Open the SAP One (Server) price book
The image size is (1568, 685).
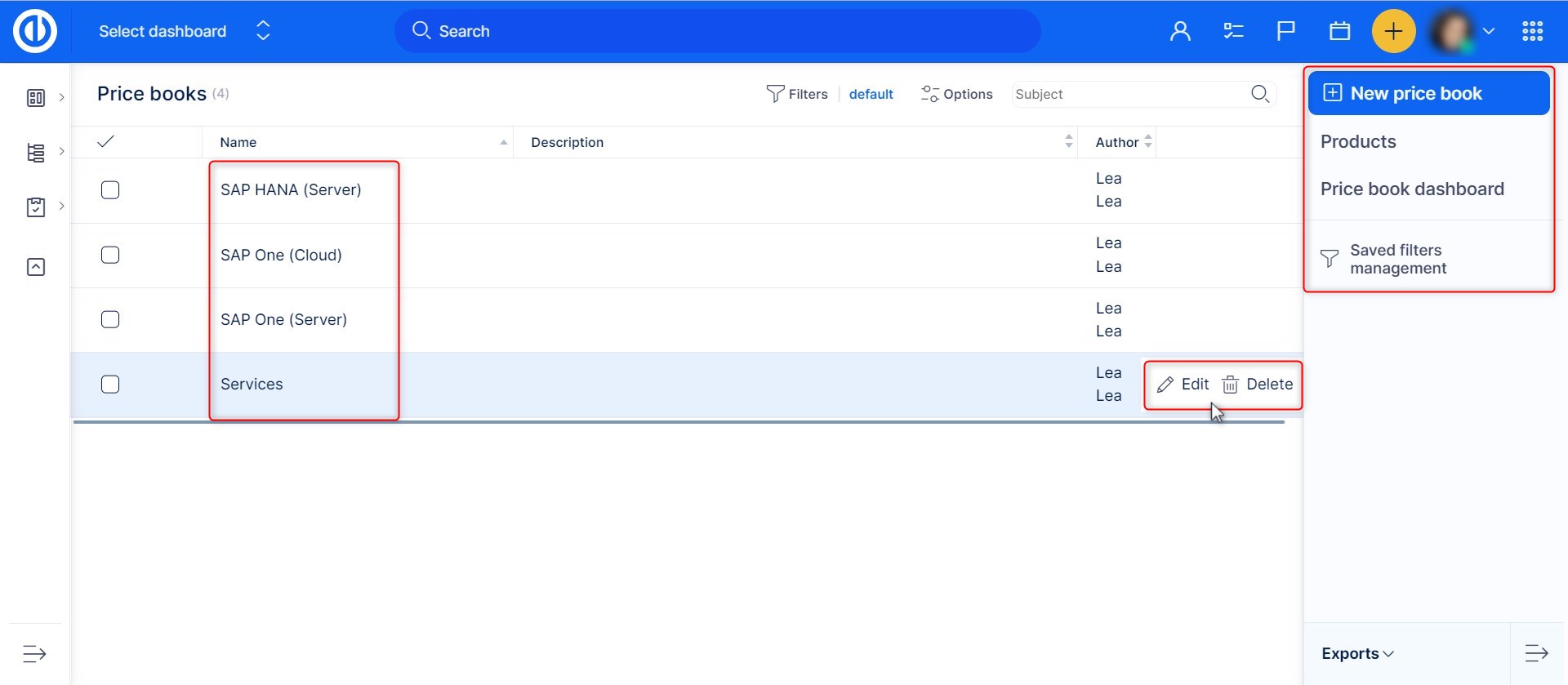[x=283, y=319]
